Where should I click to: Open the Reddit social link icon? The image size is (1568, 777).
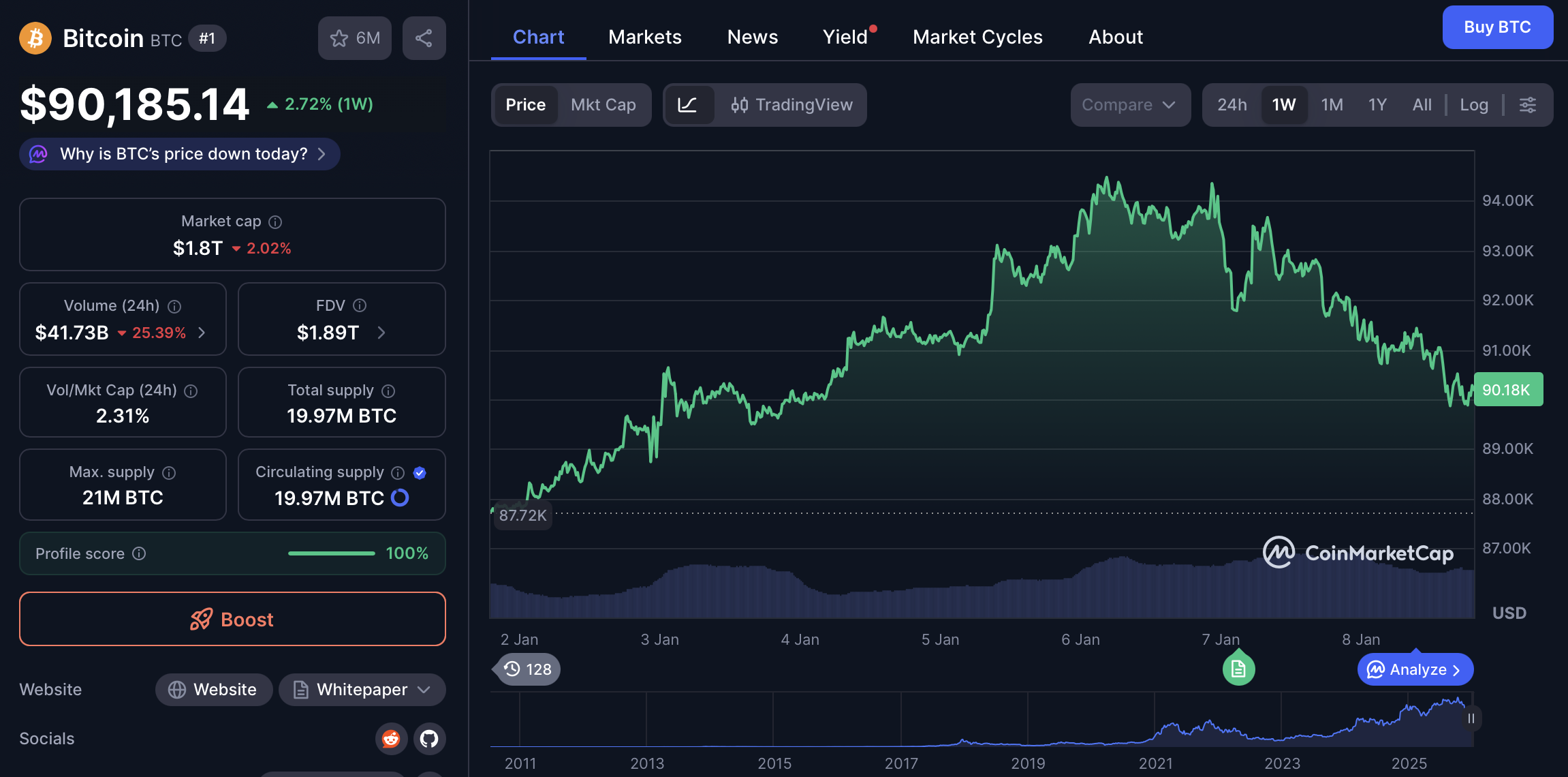(x=391, y=738)
